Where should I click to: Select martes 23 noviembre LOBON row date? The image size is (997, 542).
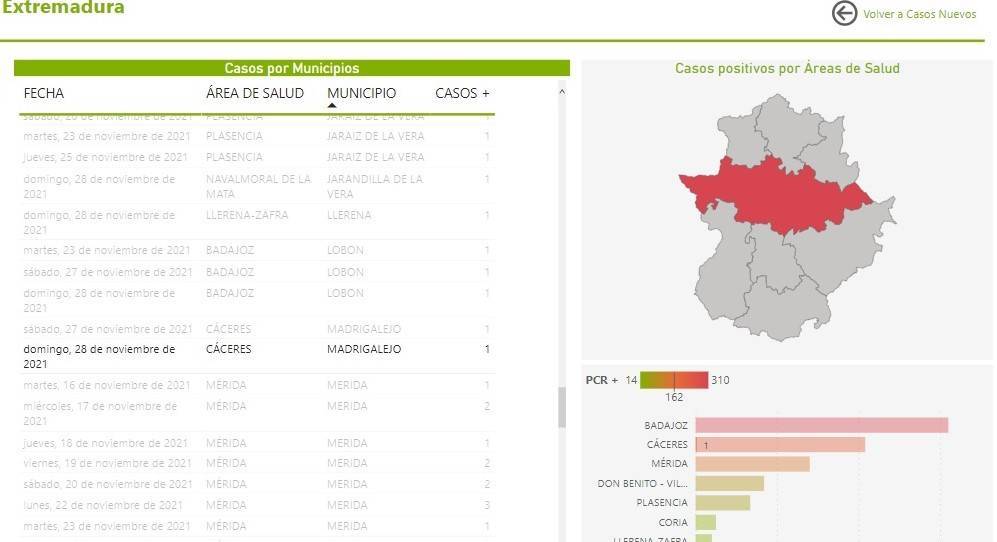107,250
